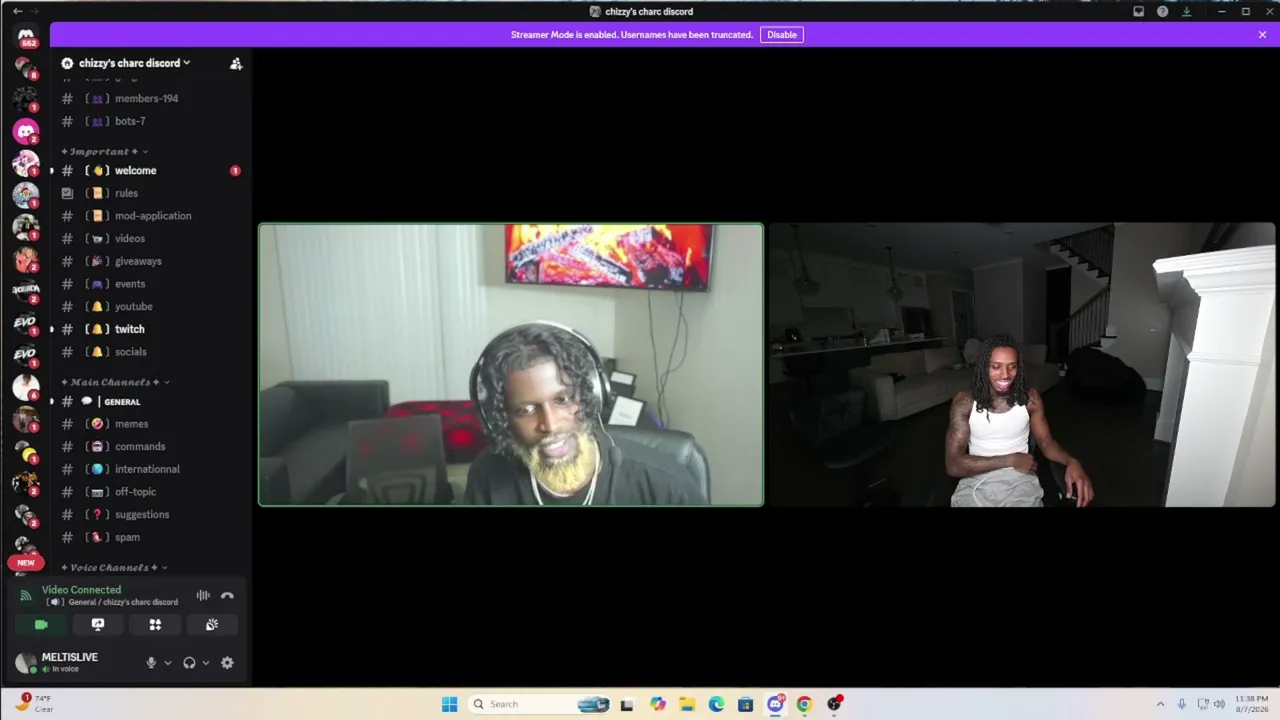Open Copilot from the taskbar
This screenshot has height=720, width=1280.
657,704
